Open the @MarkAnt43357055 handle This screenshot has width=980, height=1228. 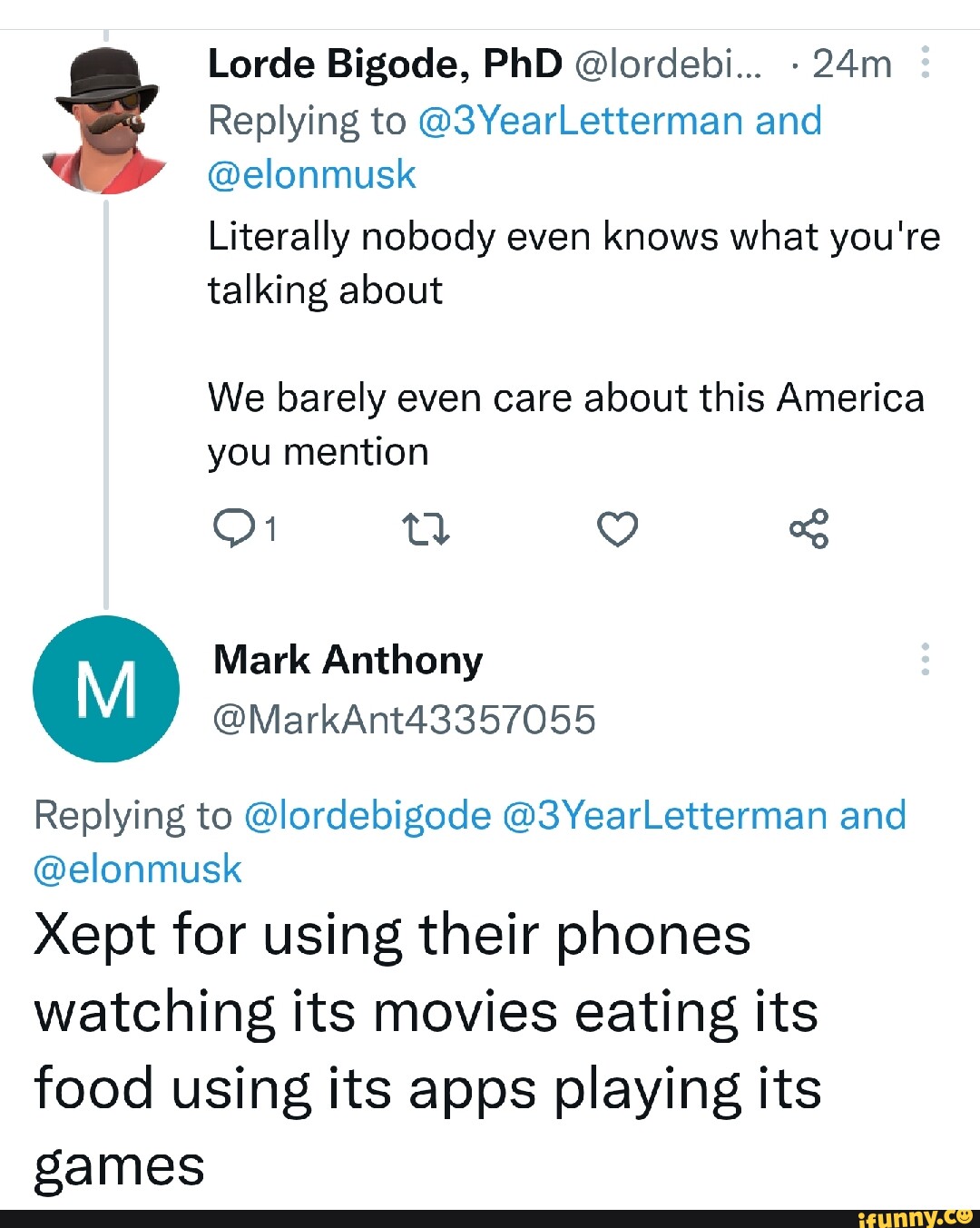404,719
